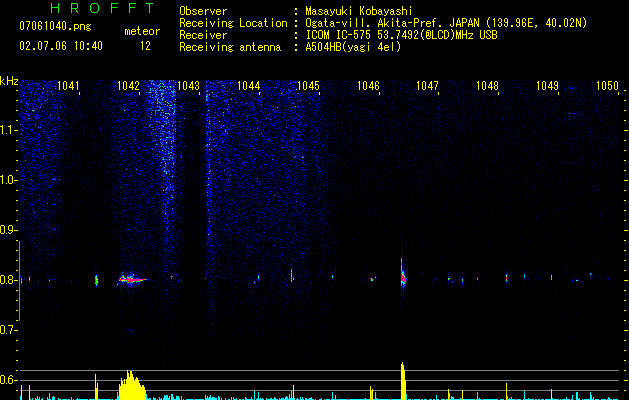
Task: Click the 1043 time axis marker
Action: [x=188, y=85]
